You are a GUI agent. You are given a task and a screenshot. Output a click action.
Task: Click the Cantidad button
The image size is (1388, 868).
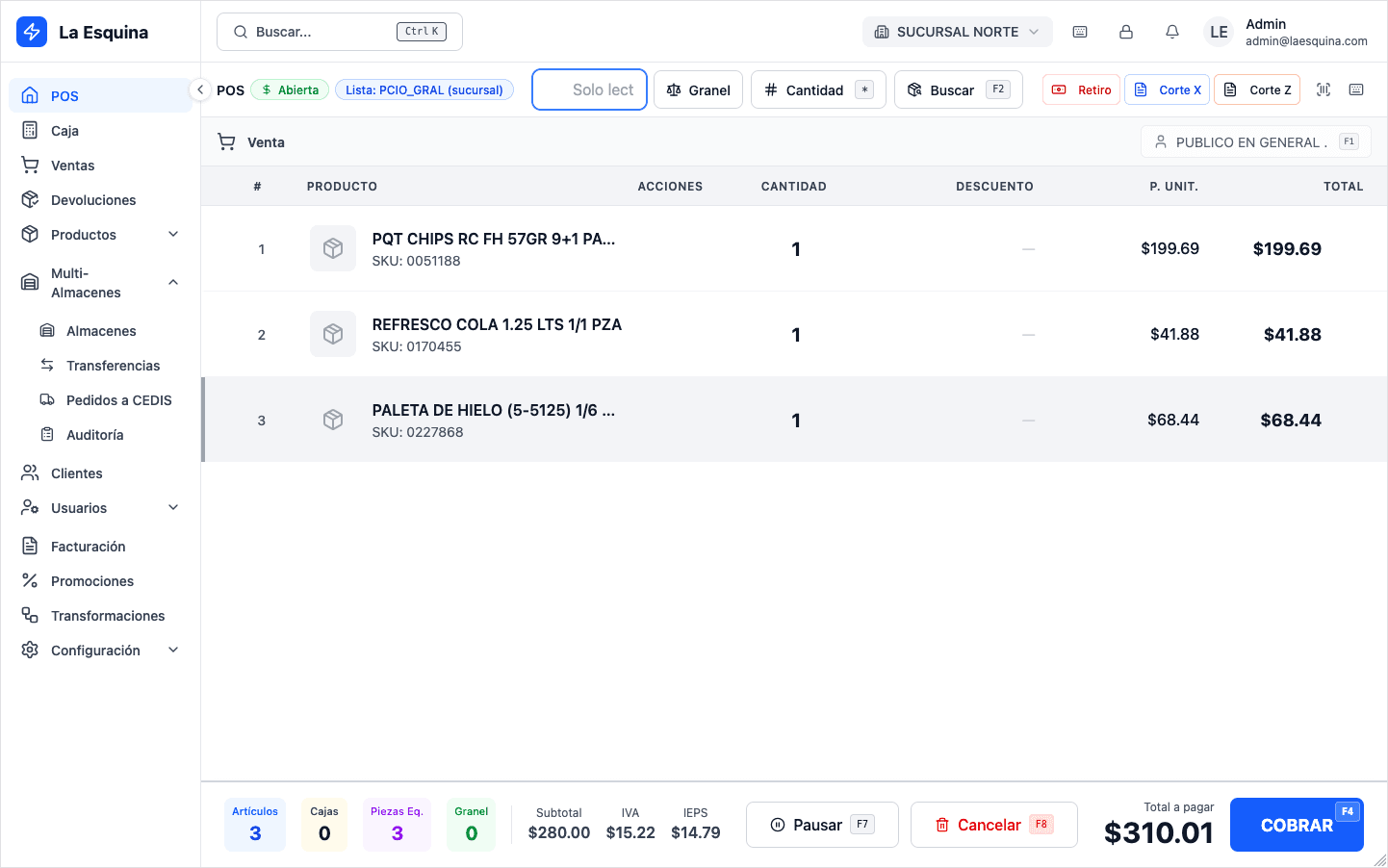point(818,89)
